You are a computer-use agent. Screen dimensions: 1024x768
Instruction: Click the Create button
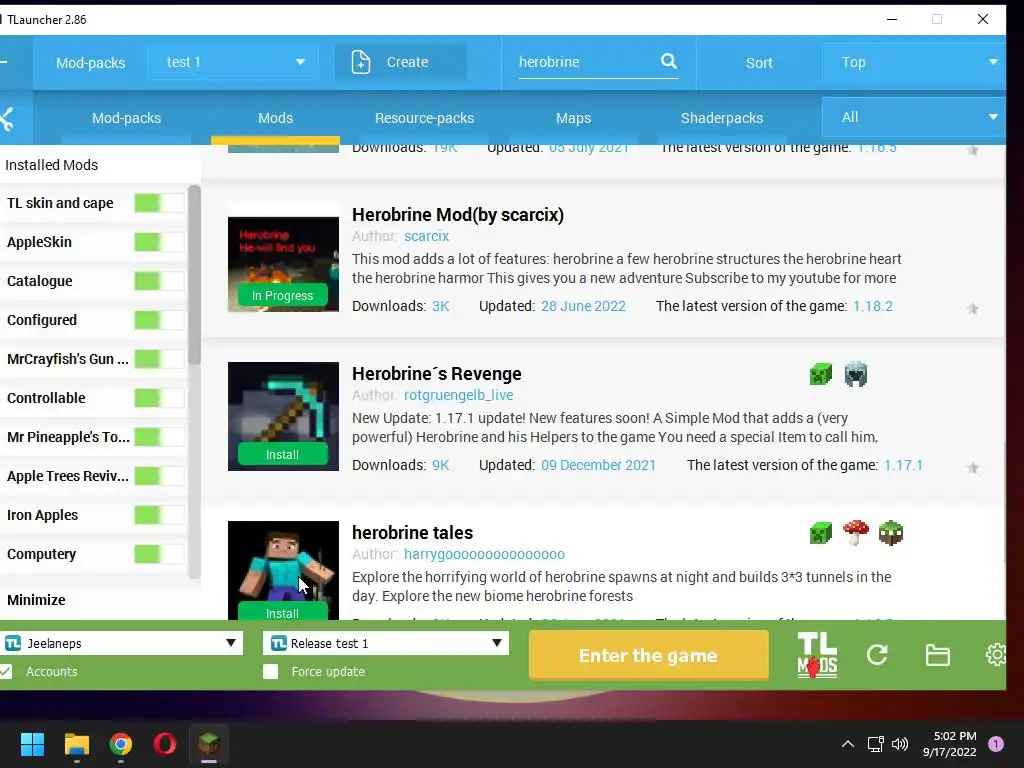[401, 62]
